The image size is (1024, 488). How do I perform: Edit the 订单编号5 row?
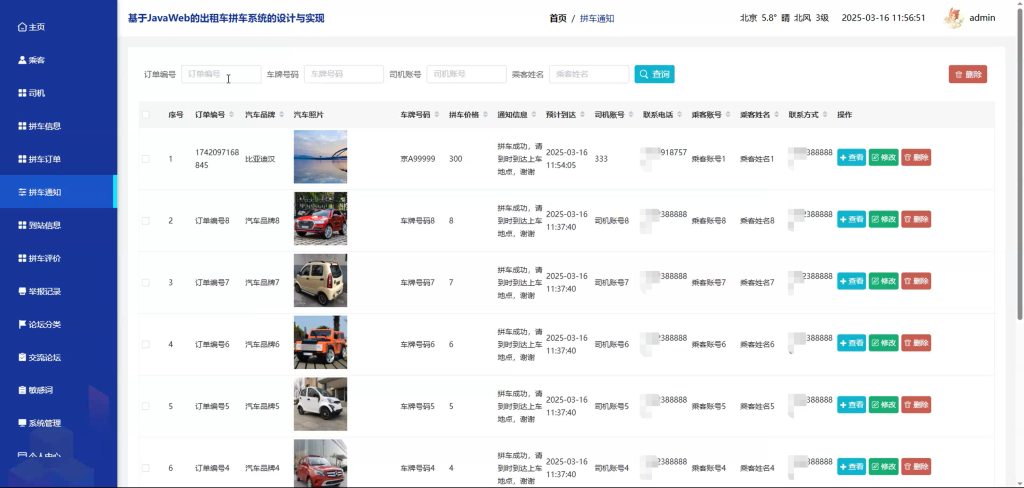(x=884, y=405)
